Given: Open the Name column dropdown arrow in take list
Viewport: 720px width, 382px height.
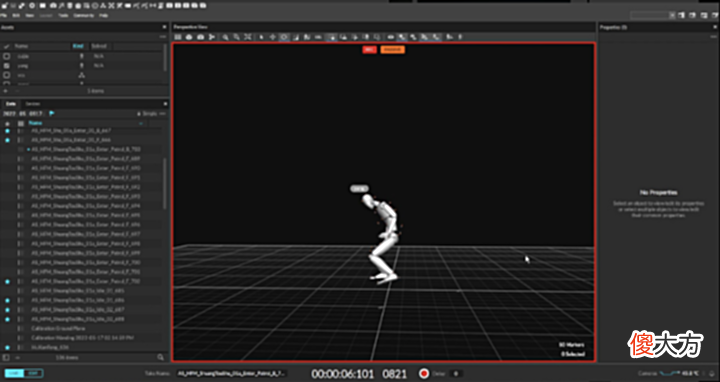Looking at the screenshot, I should [141, 124].
